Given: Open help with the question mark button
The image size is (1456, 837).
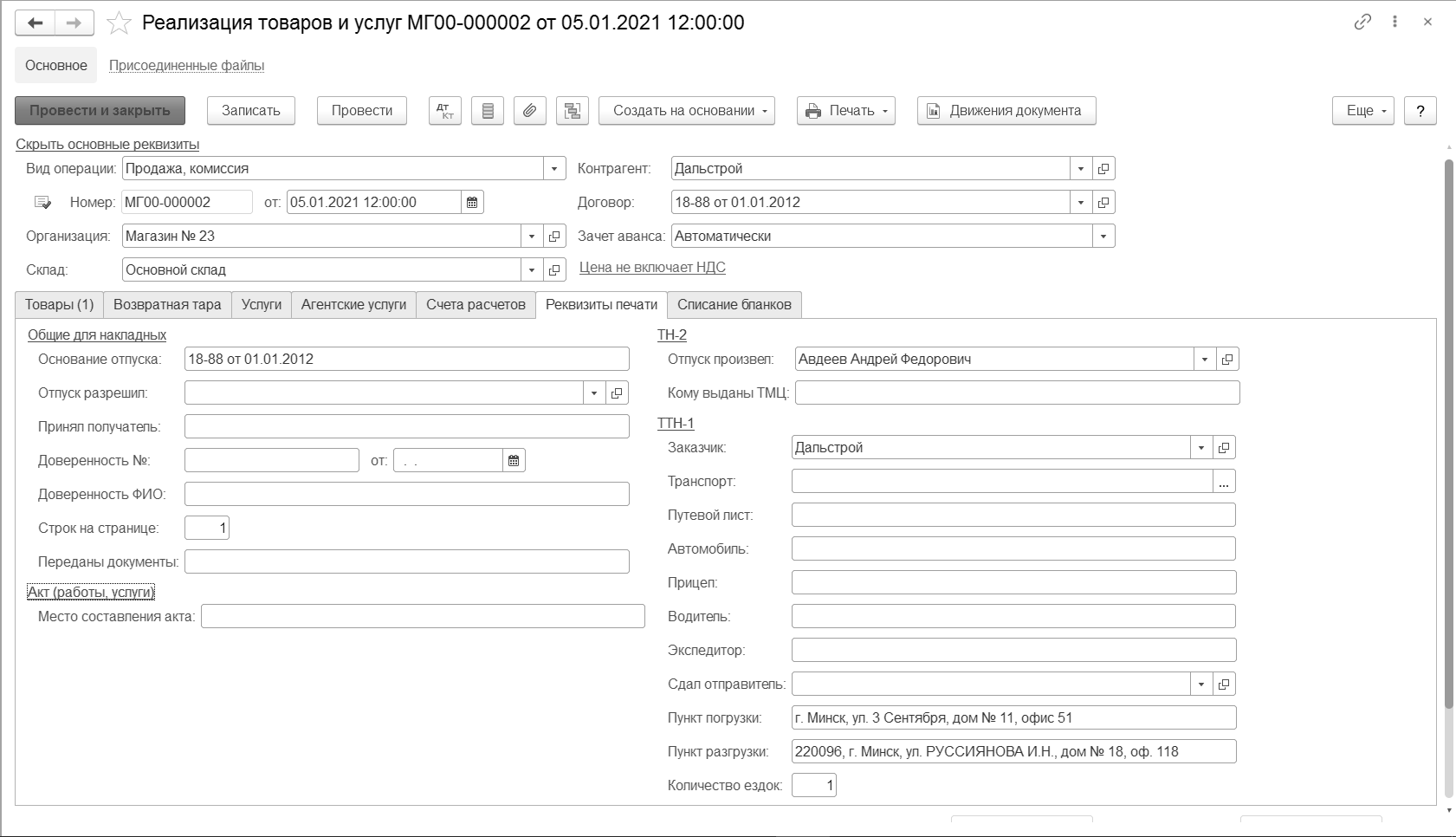Looking at the screenshot, I should [1420, 111].
